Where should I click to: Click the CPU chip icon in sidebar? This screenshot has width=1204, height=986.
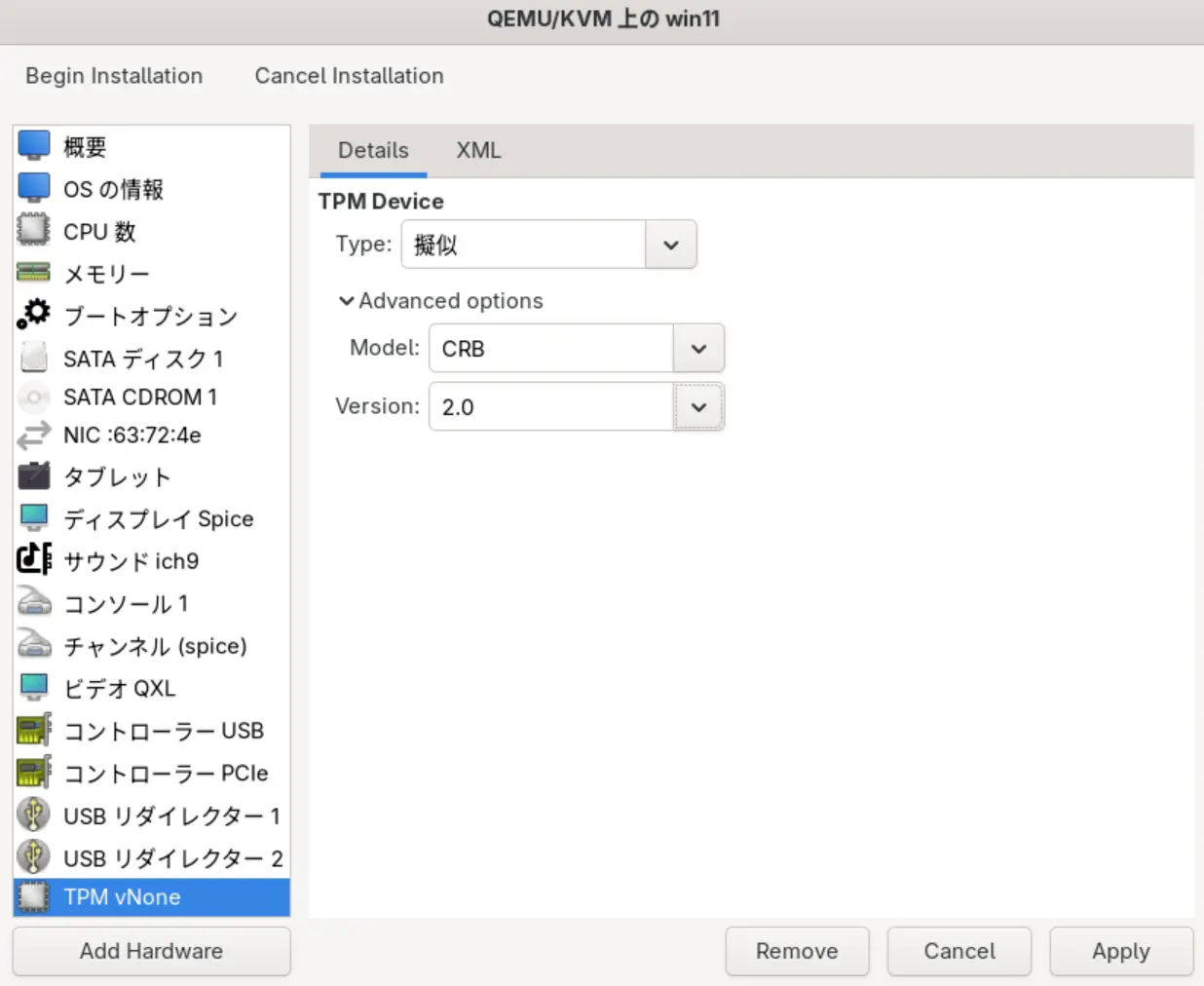[33, 230]
